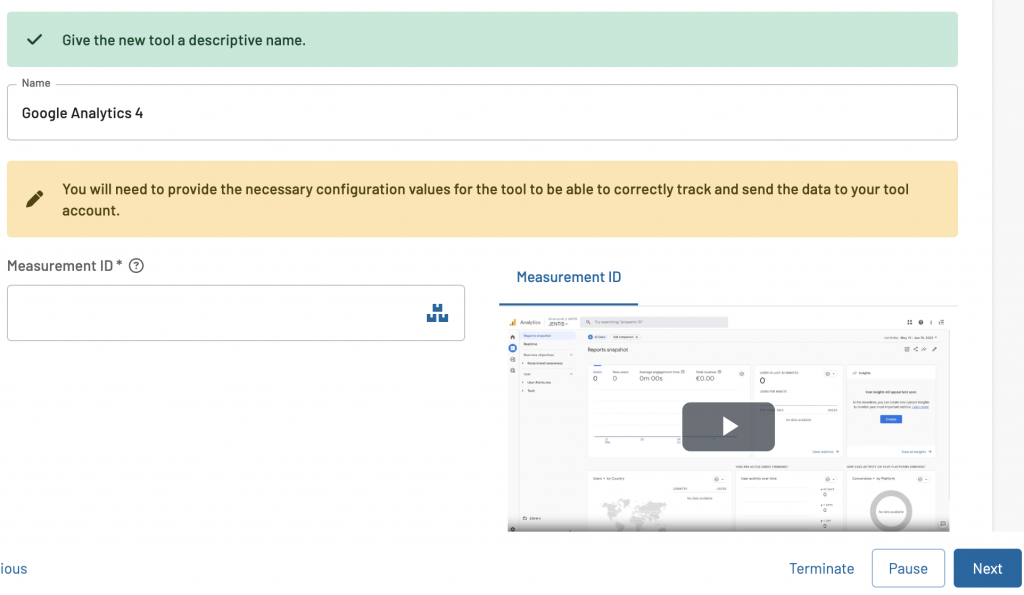This screenshot has height=595, width=1024.
Task: Click the pencil icon in the yellow notice
Action: pos(35,199)
